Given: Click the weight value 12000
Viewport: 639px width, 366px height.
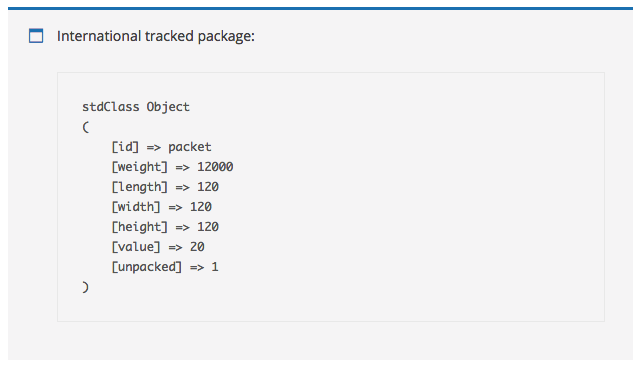Looking at the screenshot, I should (215, 167).
